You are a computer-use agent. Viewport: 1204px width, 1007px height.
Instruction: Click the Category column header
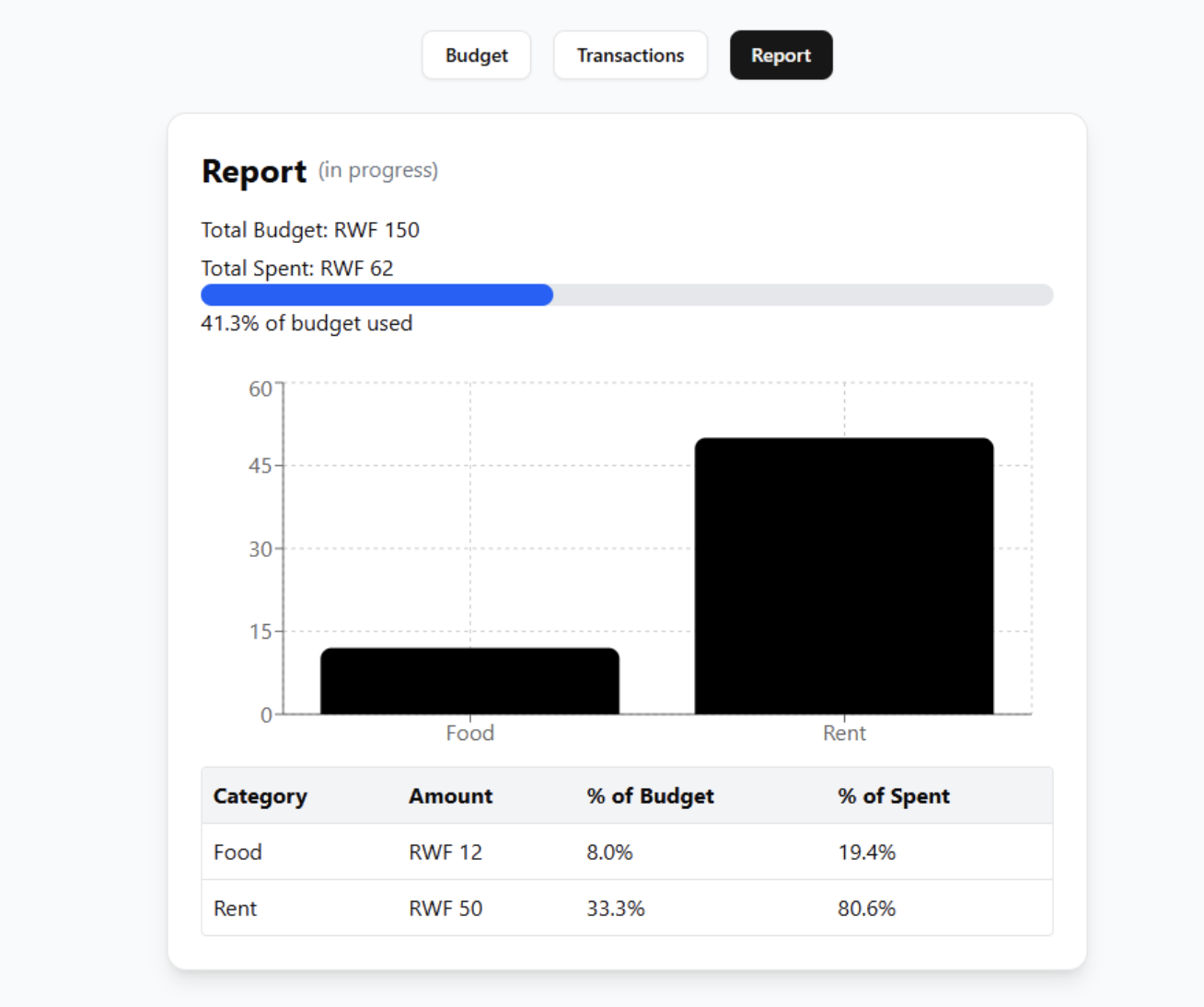pyautogui.click(x=260, y=795)
